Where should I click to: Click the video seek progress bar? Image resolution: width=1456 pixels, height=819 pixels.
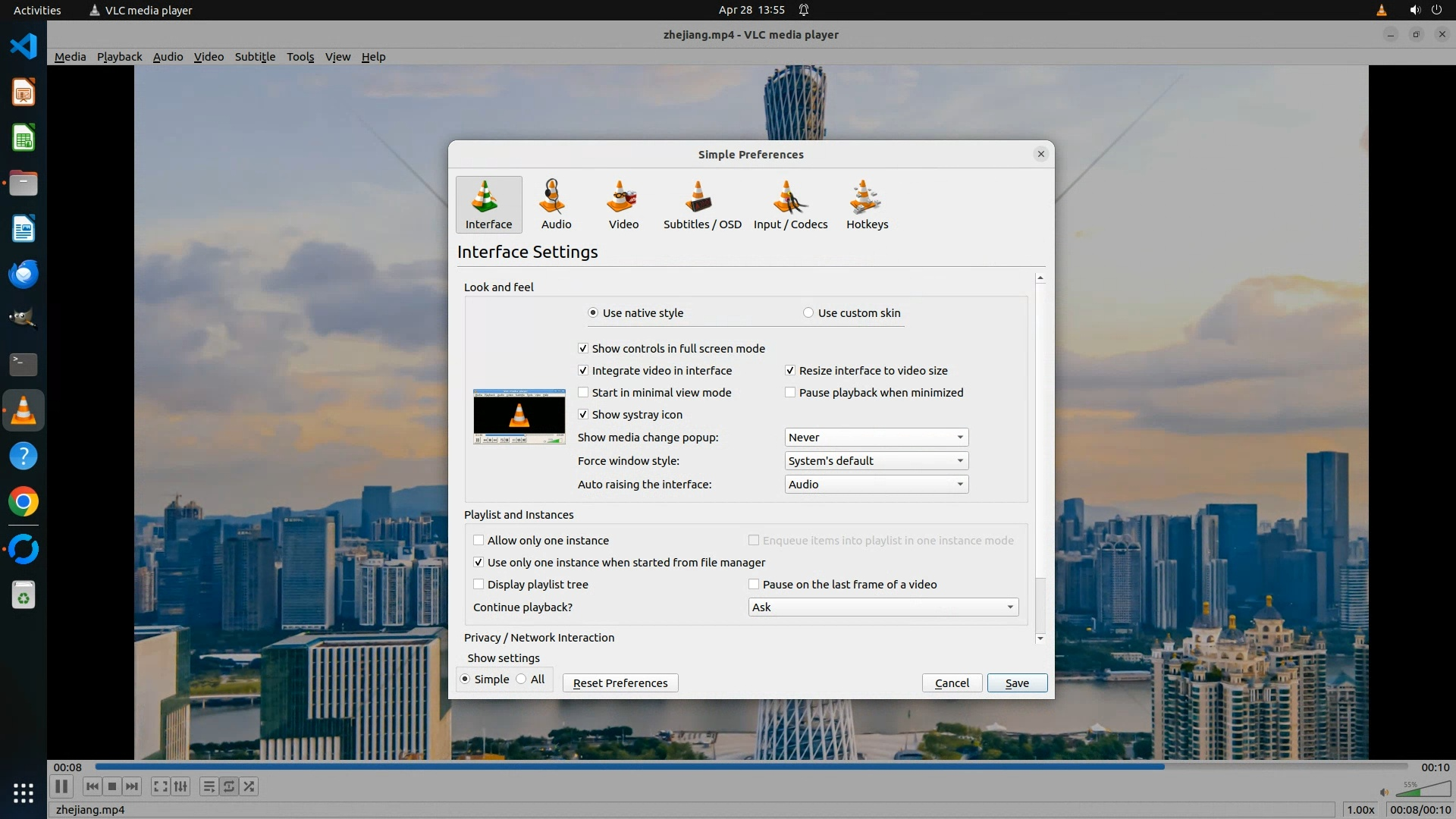[x=751, y=767]
